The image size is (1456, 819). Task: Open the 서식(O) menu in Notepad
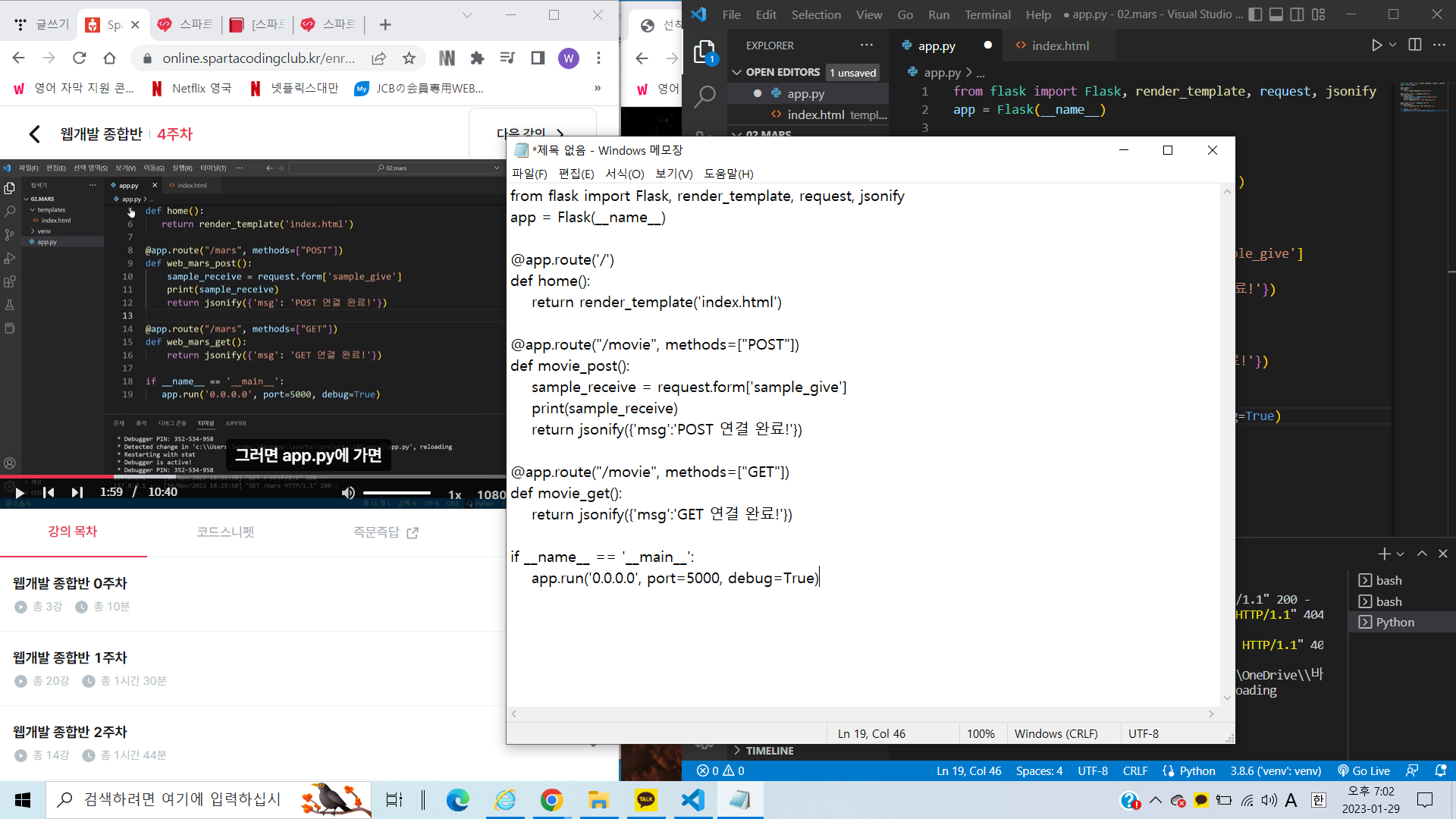pos(625,174)
